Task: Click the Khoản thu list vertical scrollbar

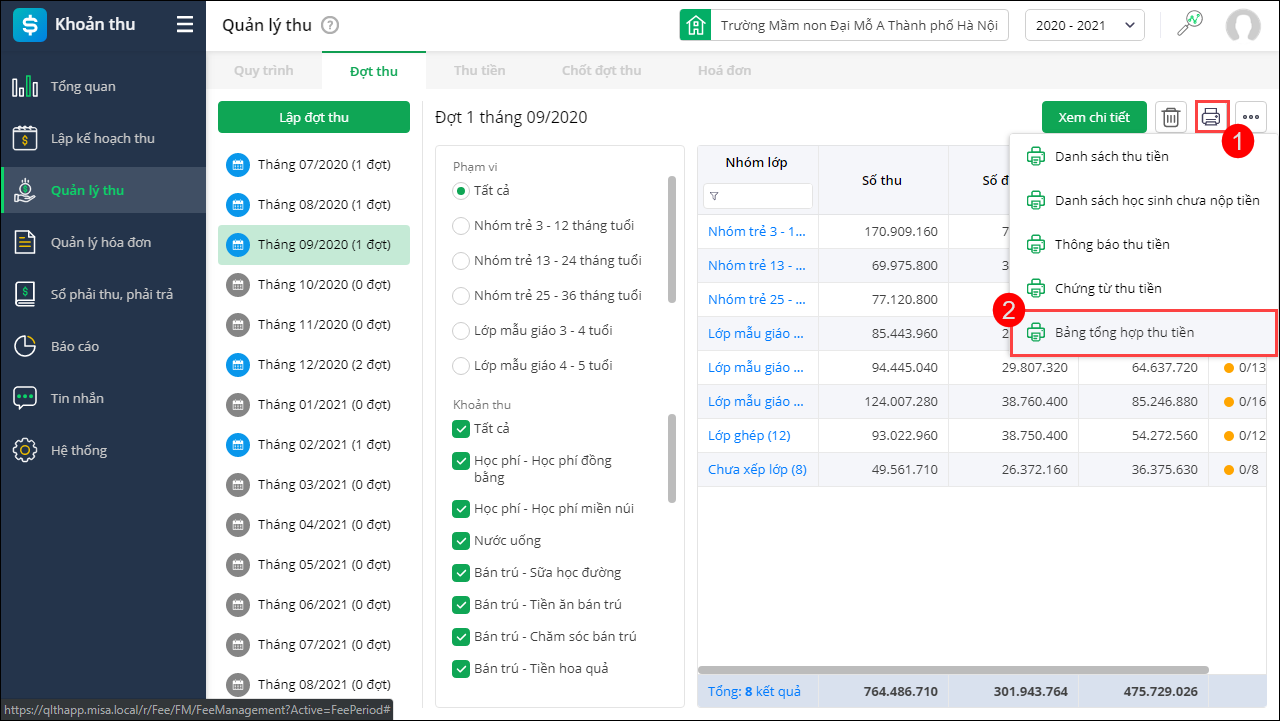Action: point(672,458)
